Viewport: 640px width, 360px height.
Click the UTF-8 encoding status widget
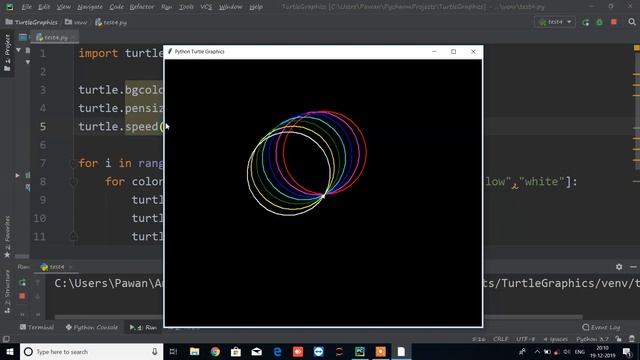pos(525,339)
